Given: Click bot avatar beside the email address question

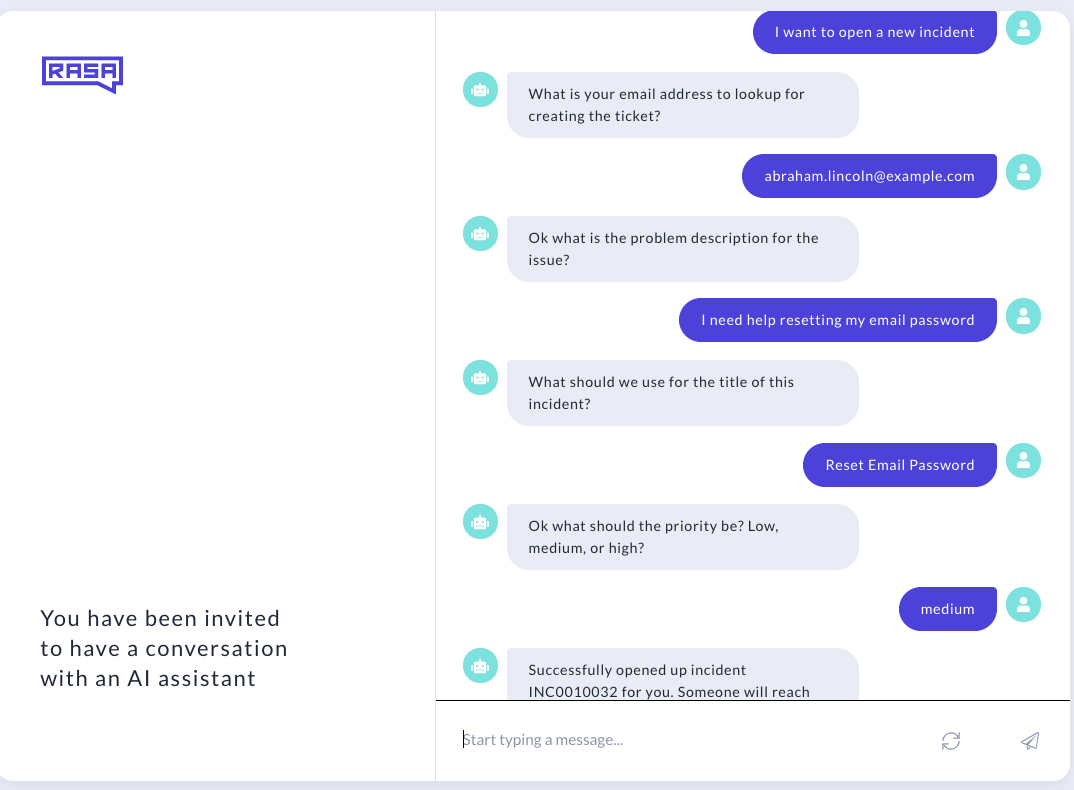Looking at the screenshot, I should click(x=480, y=90).
